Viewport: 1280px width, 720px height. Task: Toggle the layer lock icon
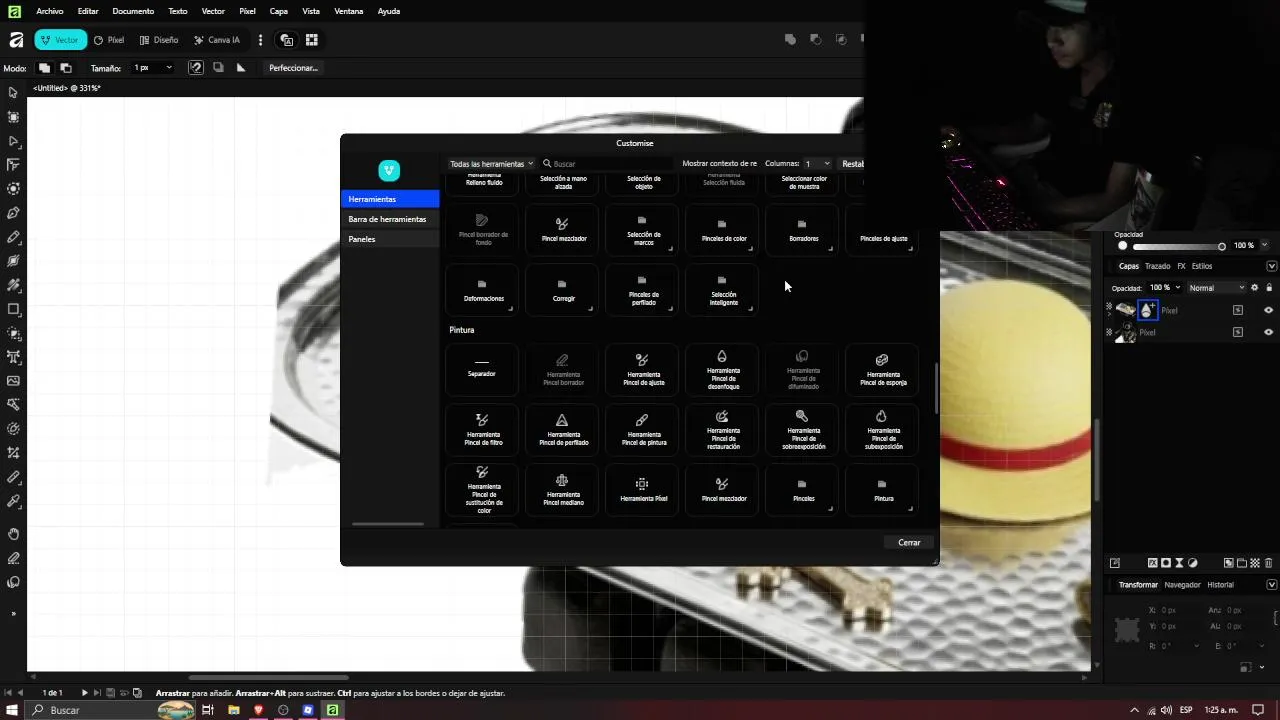point(1269,288)
